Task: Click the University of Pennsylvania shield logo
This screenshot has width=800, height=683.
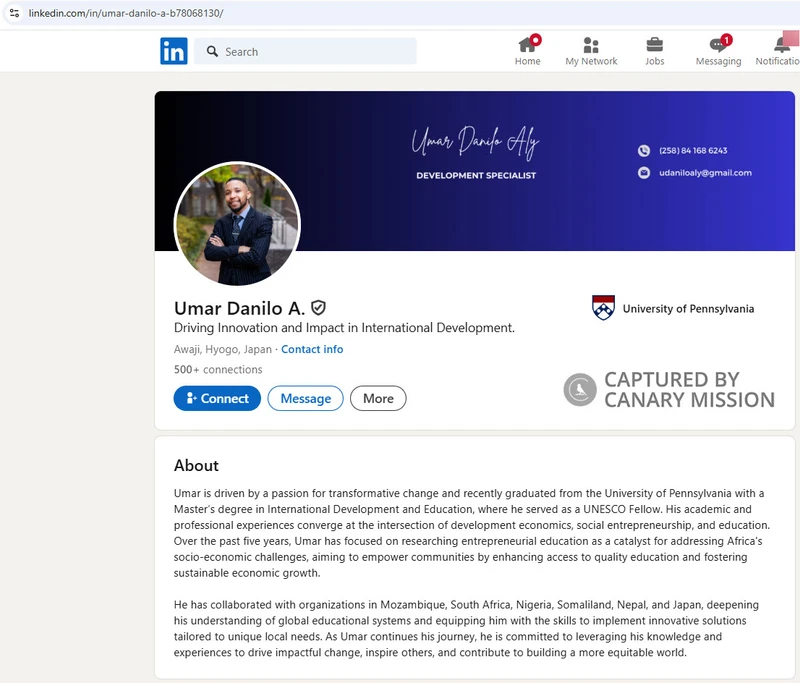Action: coord(603,308)
